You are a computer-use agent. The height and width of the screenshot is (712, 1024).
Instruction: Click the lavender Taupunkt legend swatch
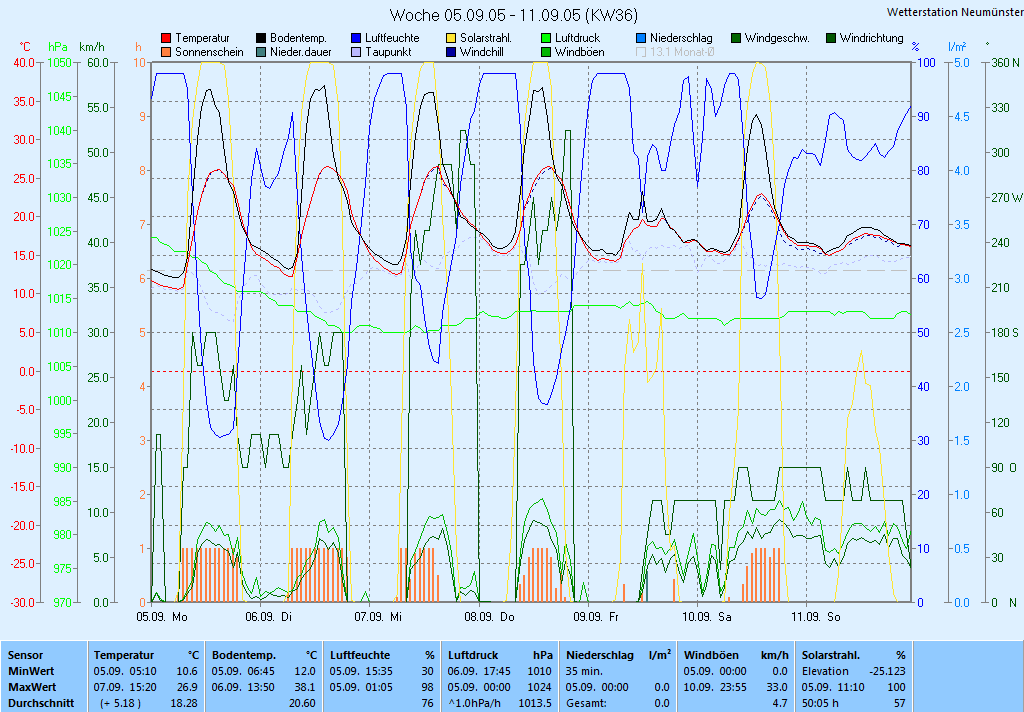tap(356, 52)
